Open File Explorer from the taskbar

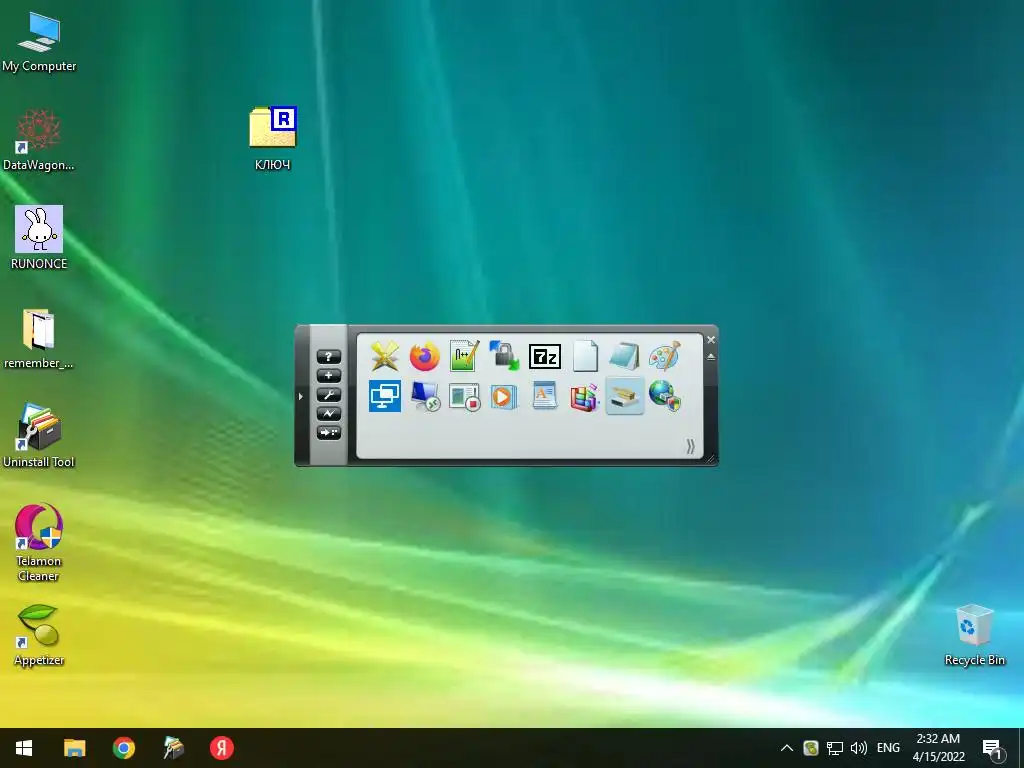pos(74,748)
